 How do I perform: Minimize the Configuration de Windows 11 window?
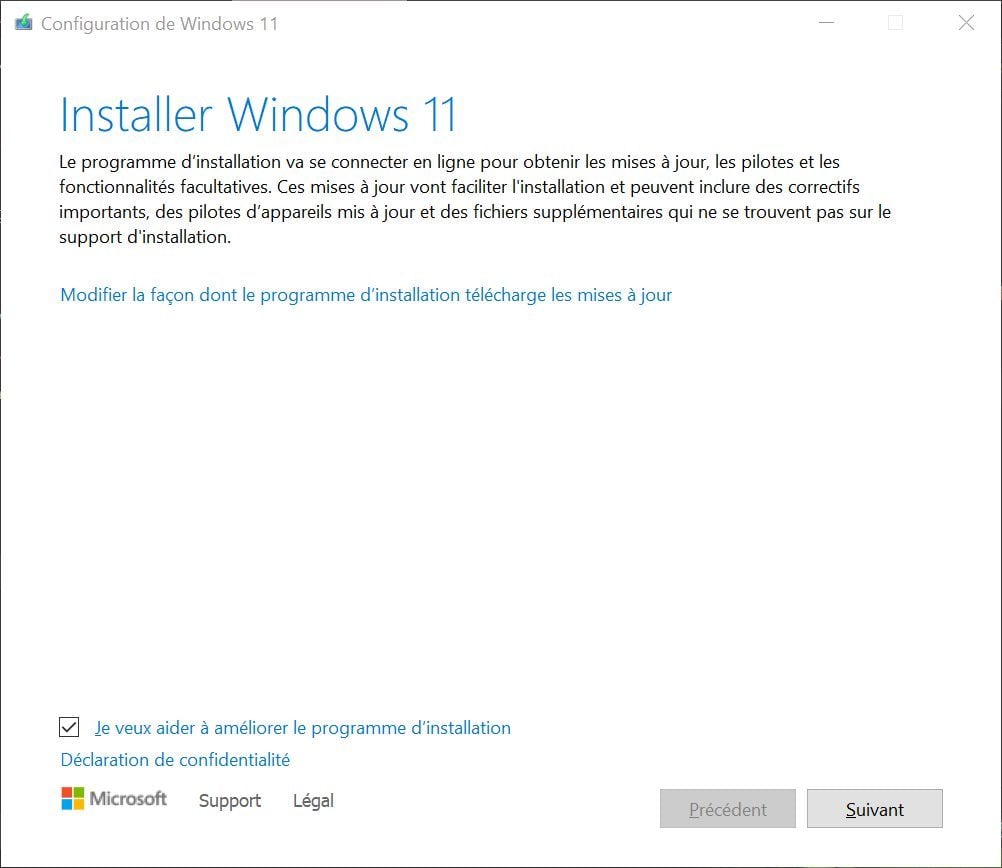click(x=826, y=23)
